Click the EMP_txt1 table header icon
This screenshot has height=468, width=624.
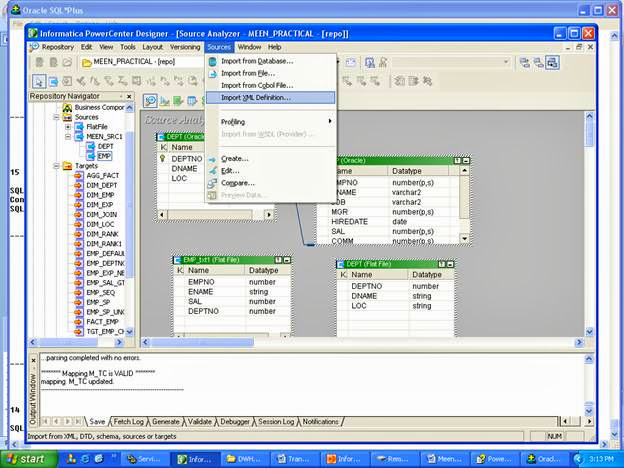(x=178, y=260)
